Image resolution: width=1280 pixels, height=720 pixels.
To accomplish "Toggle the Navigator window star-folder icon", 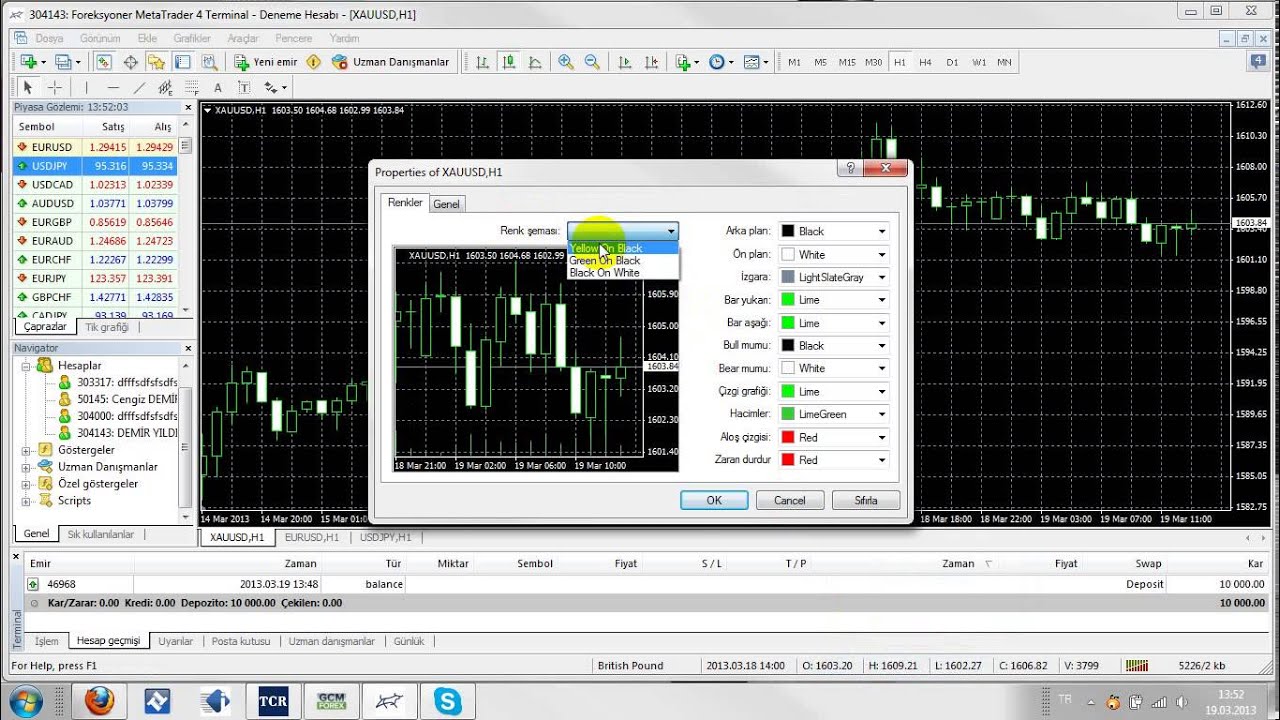I will pos(156,62).
